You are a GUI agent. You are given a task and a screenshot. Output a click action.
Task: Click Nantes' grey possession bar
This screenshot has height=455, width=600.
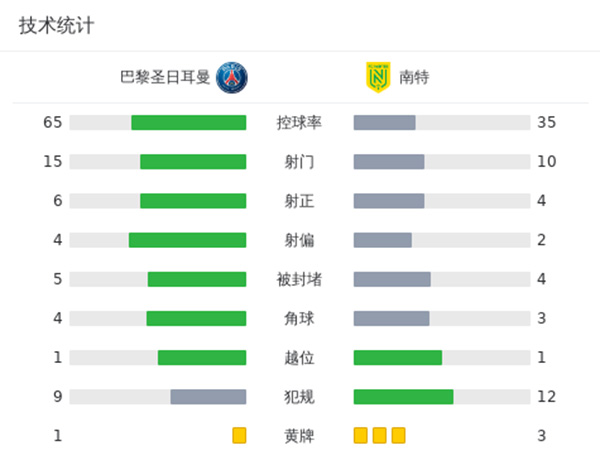[x=385, y=122]
